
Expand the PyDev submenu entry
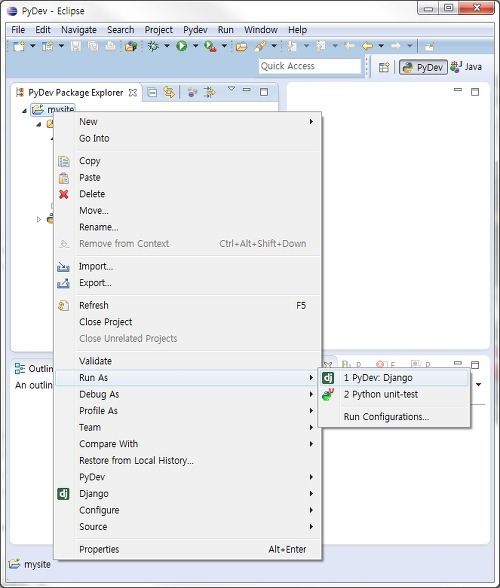tap(188, 477)
